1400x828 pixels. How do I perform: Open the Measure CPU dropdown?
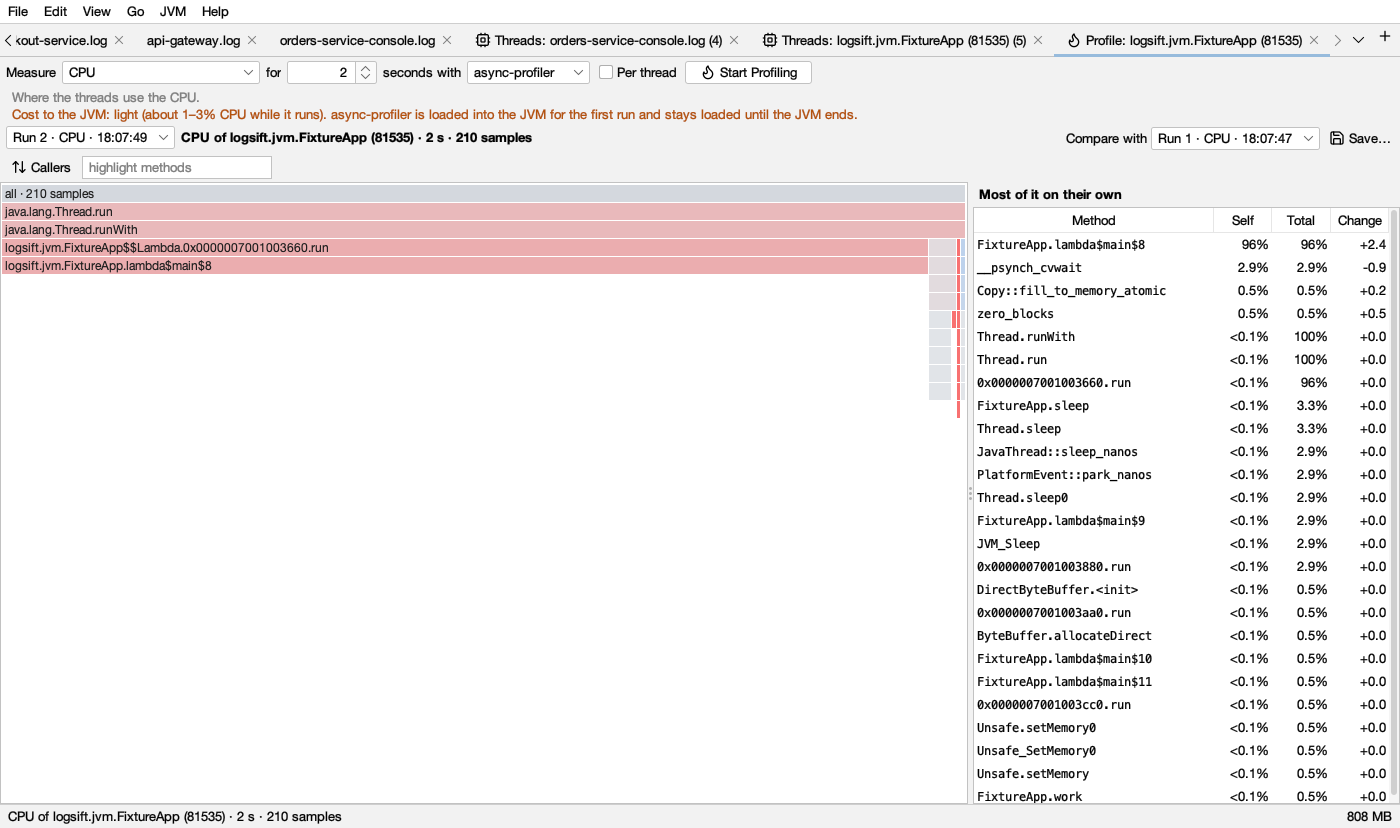point(161,73)
